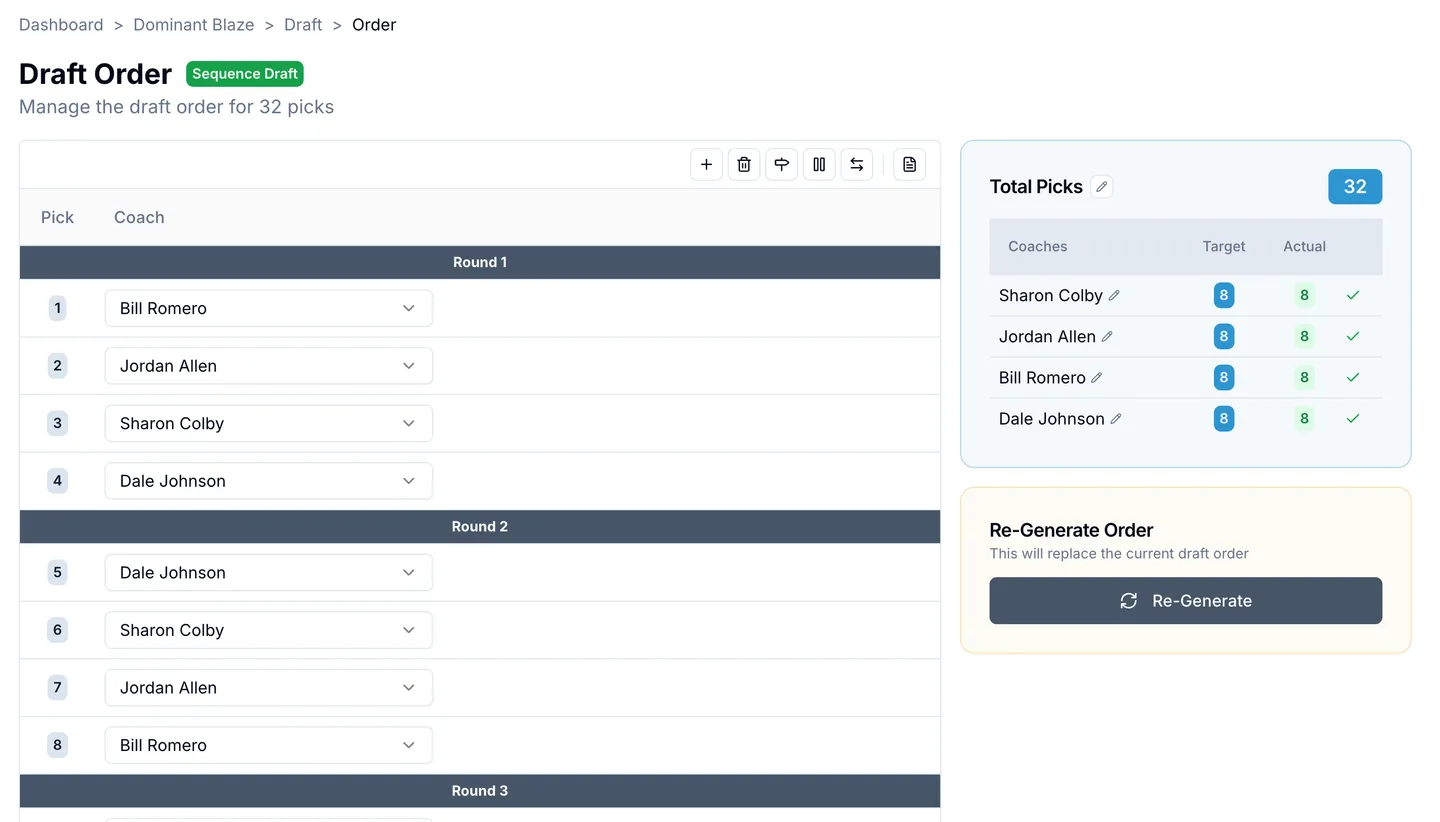Open coach dropdown for pick 6

pos(269,630)
